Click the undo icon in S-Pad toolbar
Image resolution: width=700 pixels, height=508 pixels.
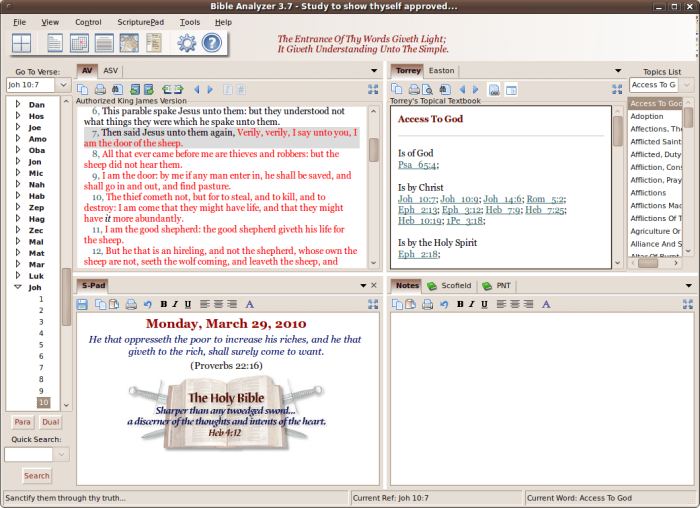[x=148, y=304]
